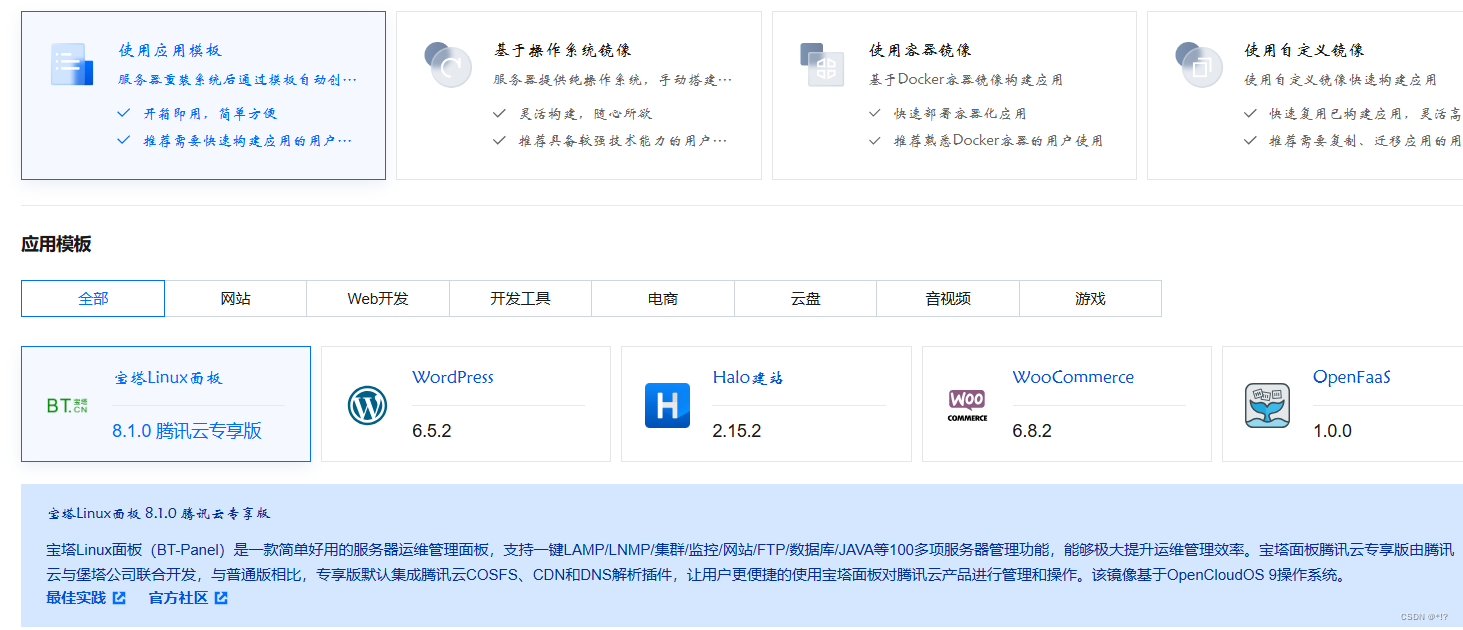Viewport: 1463px width, 630px height.
Task: Click external link icon next to 最佳实践
Action: (x=119, y=598)
